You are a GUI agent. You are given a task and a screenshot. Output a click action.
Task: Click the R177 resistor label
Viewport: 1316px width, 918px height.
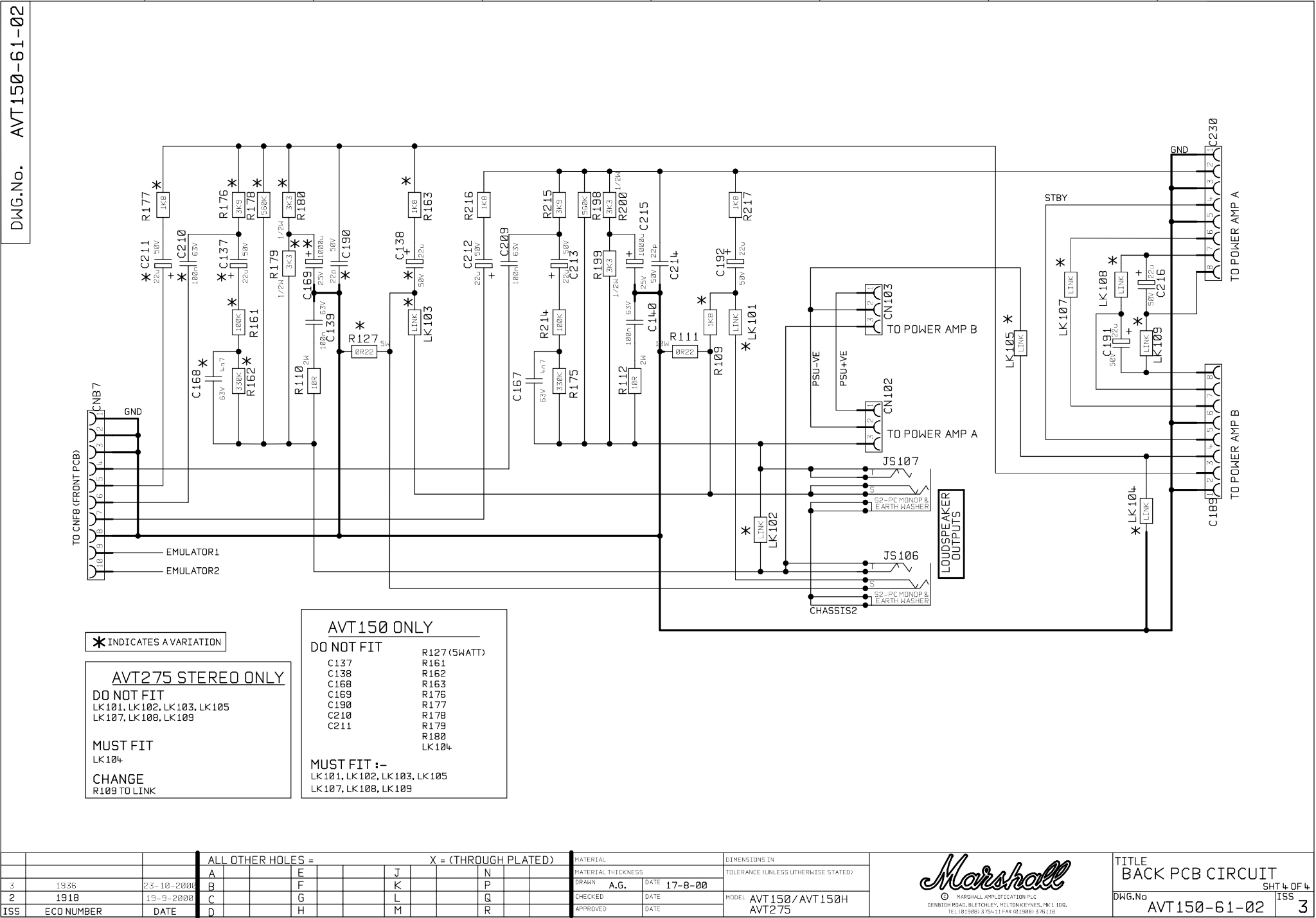click(x=146, y=206)
